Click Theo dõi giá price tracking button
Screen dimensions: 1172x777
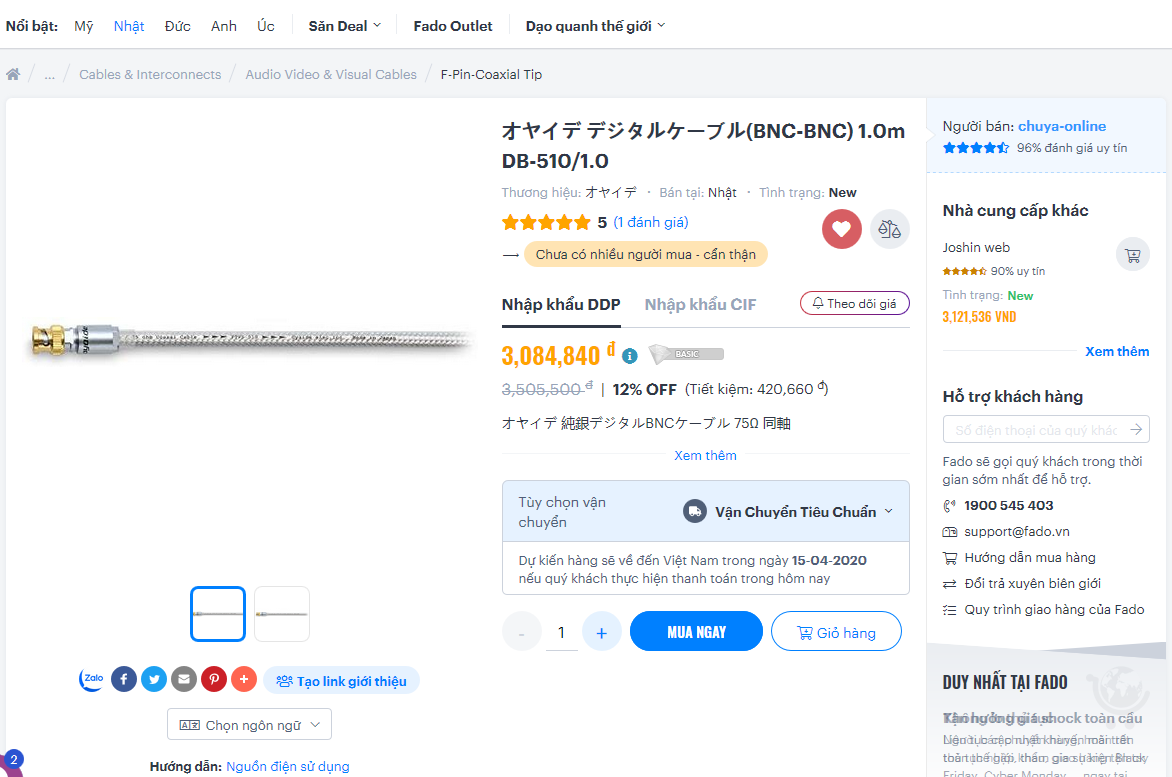coord(854,303)
